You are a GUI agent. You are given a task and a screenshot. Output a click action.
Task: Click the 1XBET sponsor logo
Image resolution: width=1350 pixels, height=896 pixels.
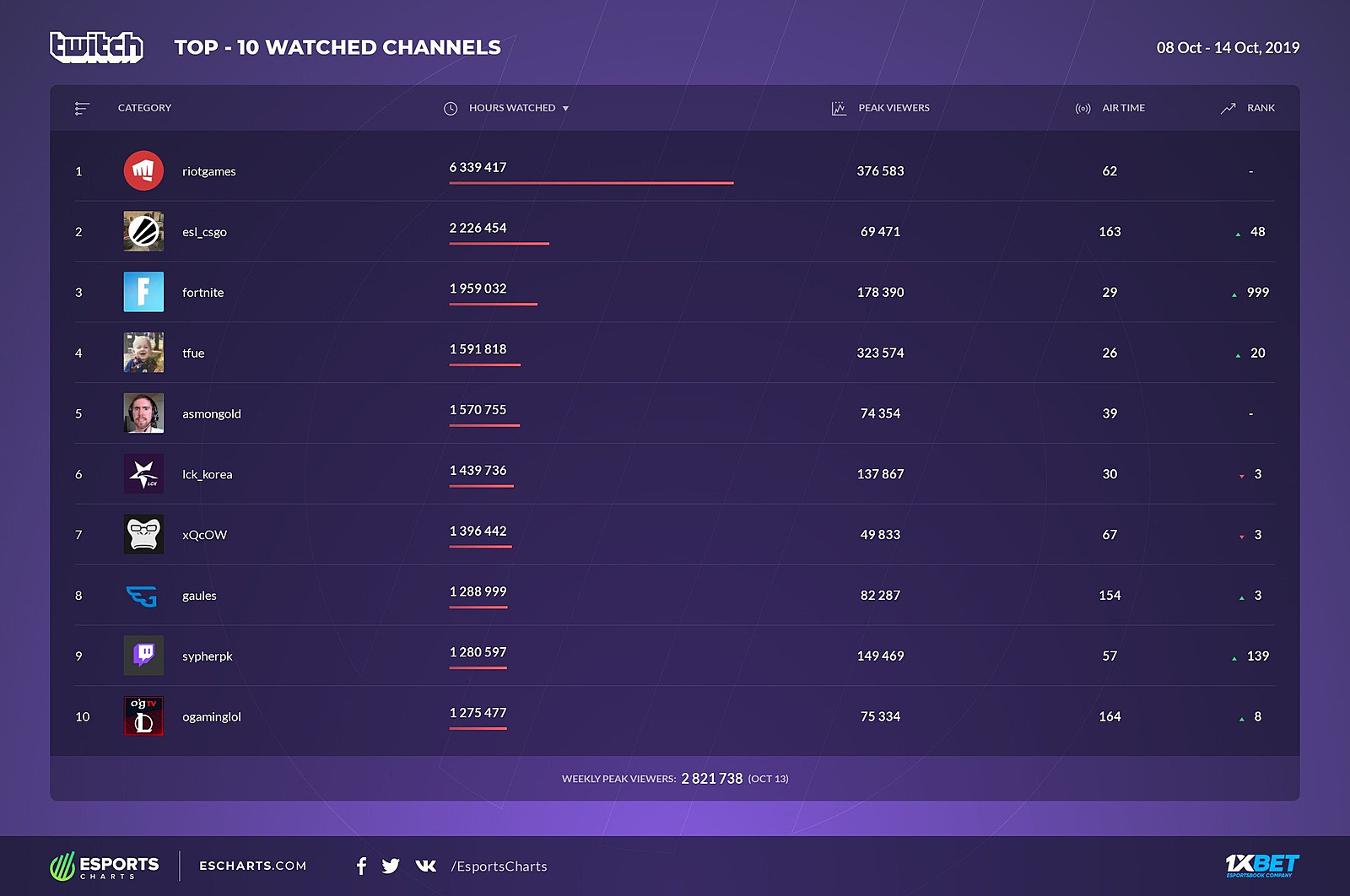click(1262, 865)
